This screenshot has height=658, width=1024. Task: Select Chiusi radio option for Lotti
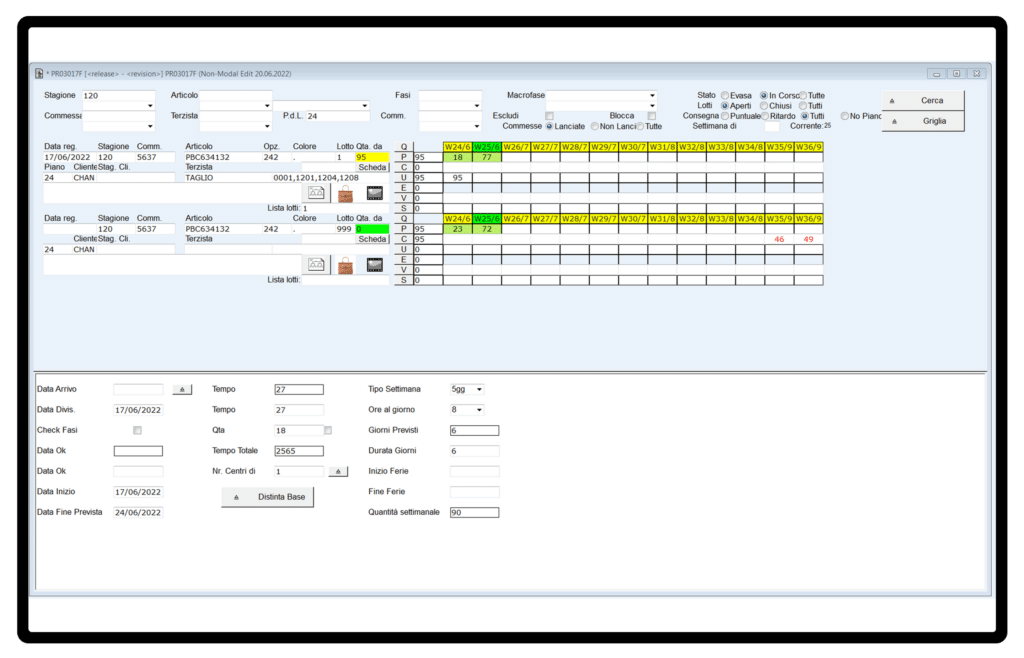764,106
